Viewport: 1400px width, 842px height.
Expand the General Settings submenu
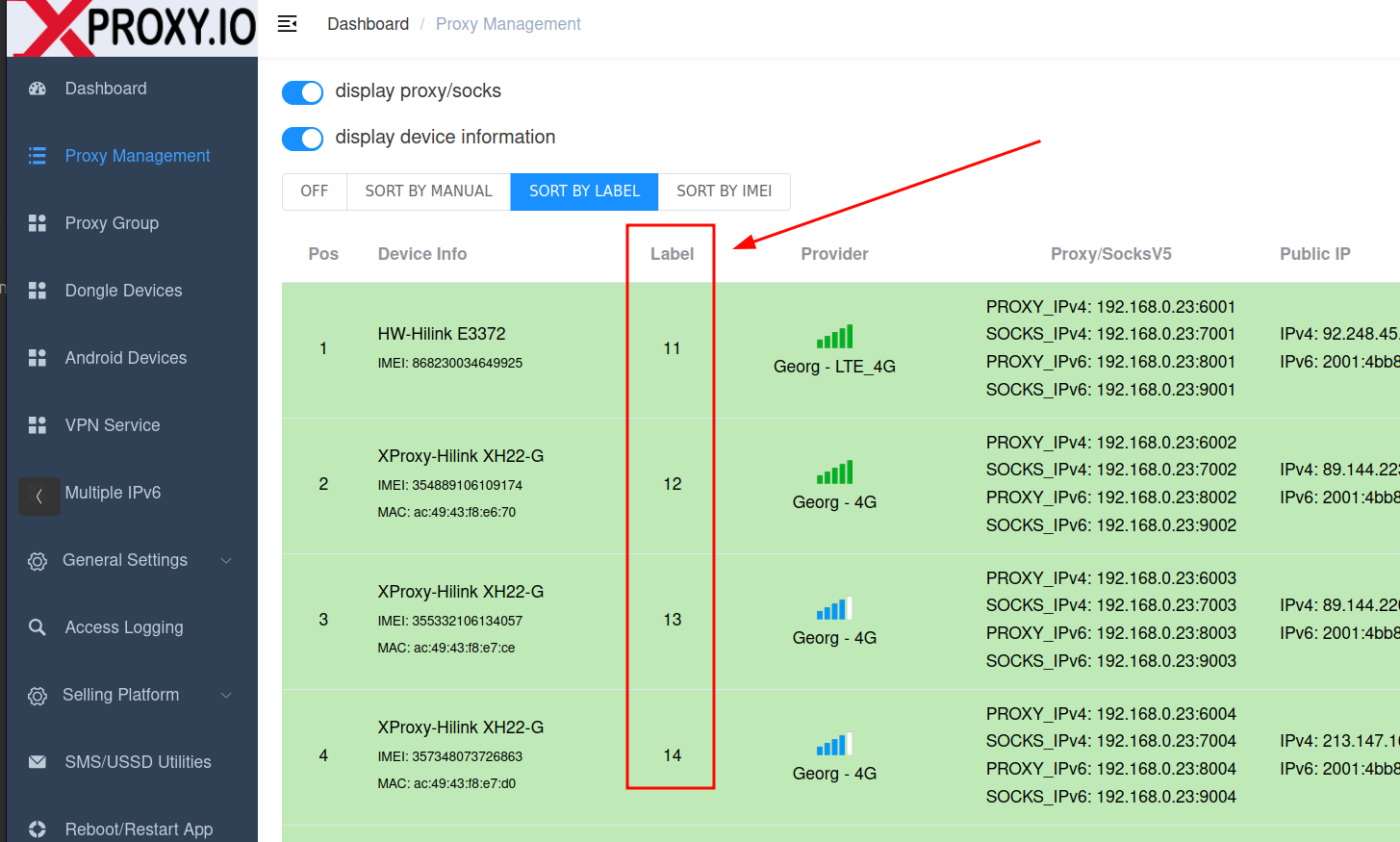click(x=226, y=560)
